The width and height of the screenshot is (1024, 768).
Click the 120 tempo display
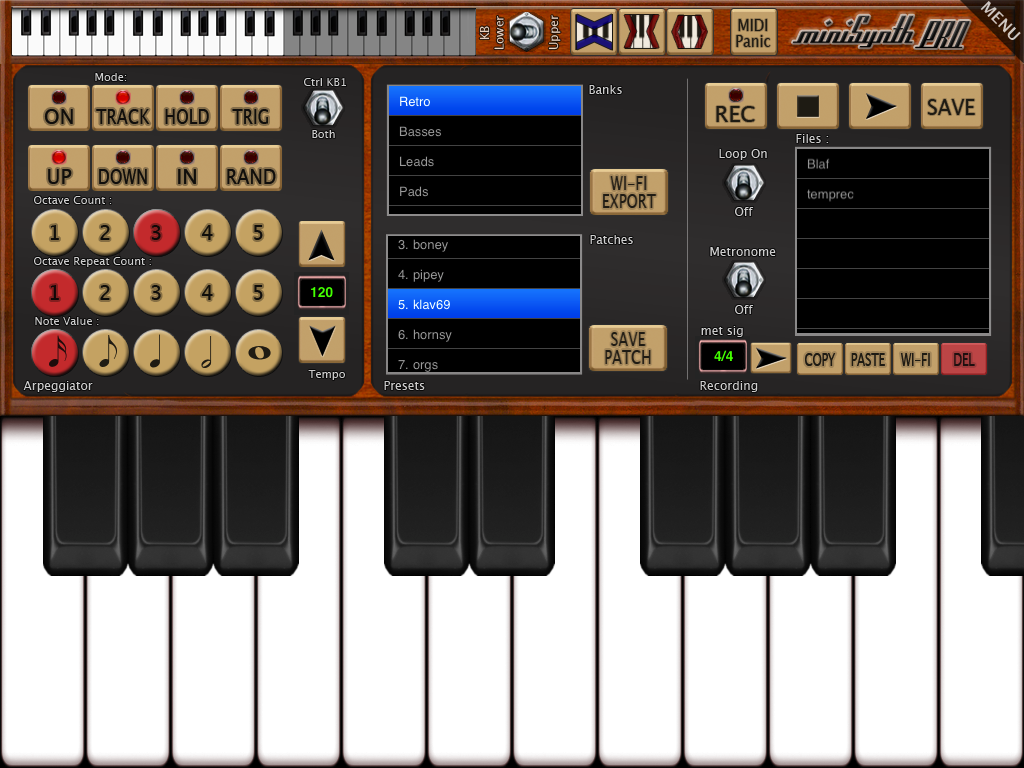tap(322, 292)
